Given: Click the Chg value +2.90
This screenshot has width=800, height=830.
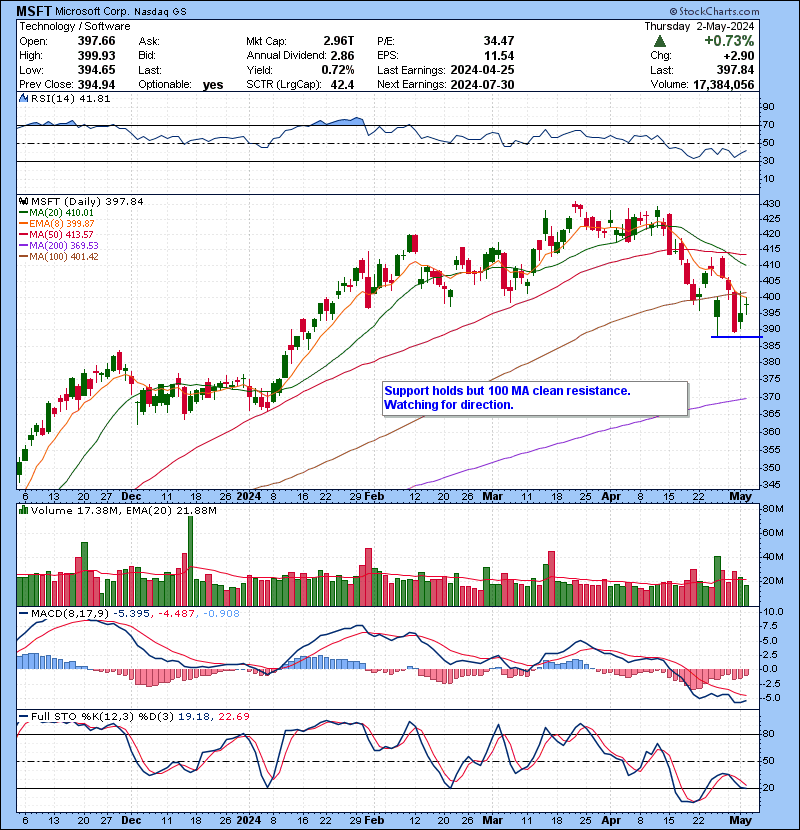Looking at the screenshot, I should 737,56.
